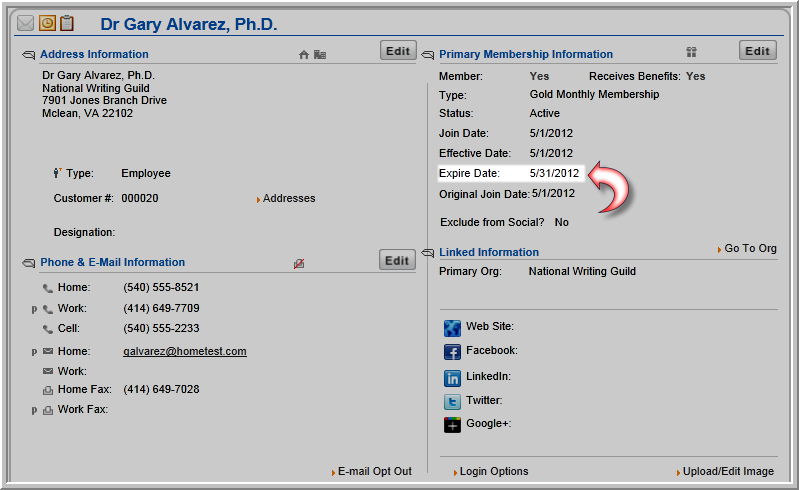The image size is (799, 490).
Task: Click the Cell number (540) 555-2233
Action: pyautogui.click(x=161, y=328)
